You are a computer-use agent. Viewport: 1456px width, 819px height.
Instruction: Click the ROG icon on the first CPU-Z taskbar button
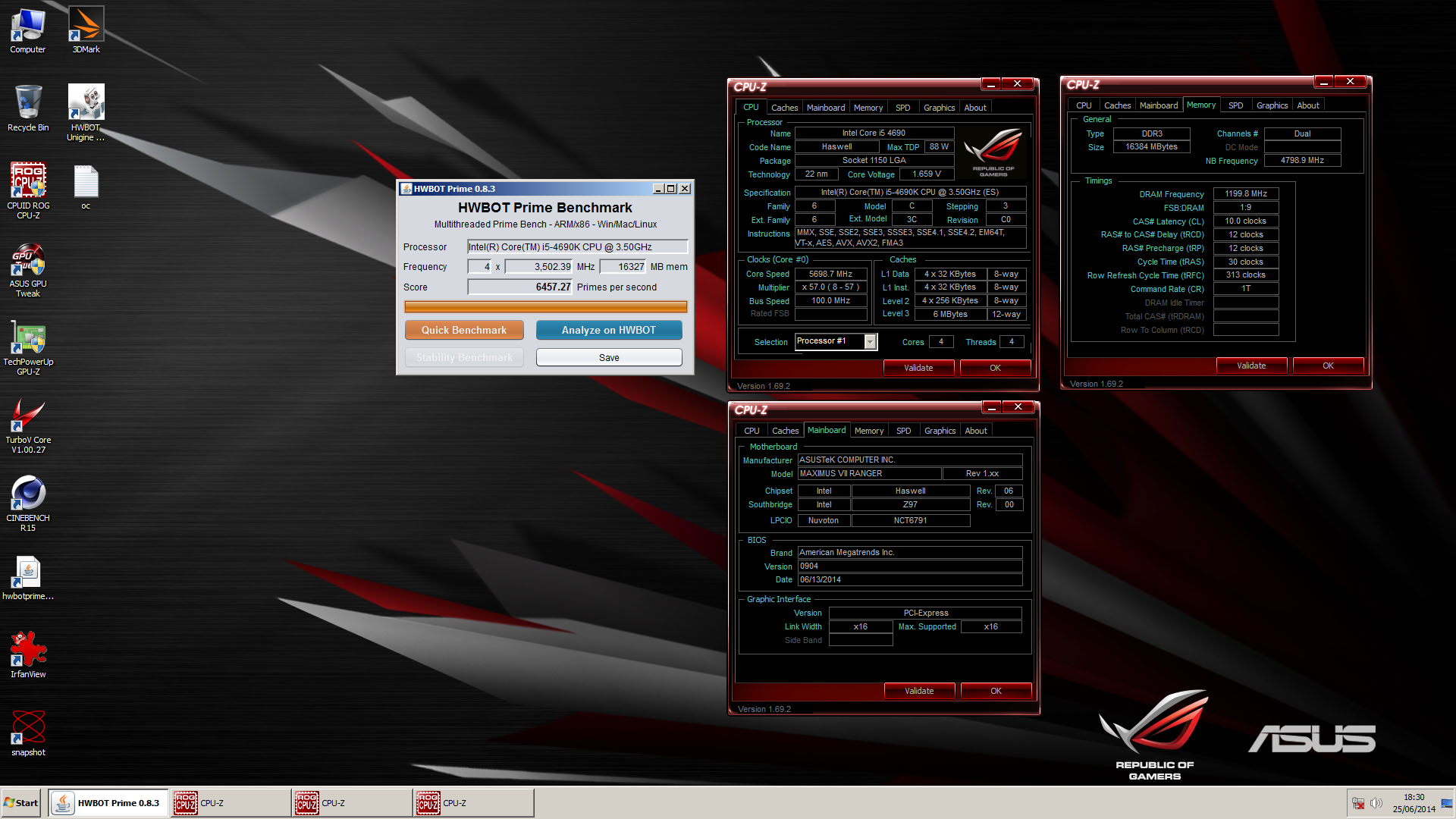pos(186,803)
